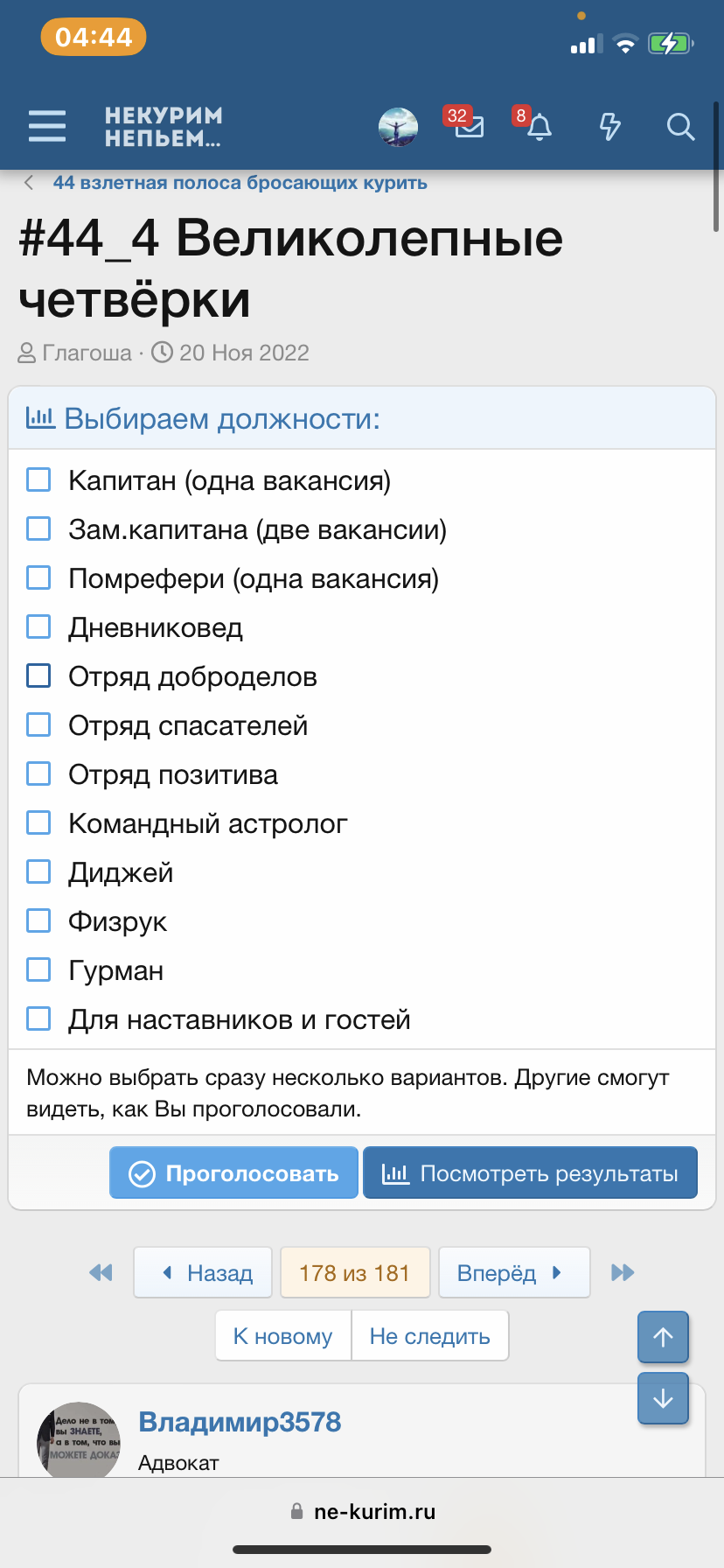The width and height of the screenshot is (724, 1568).
Task: Click Посмотреть результаты button
Action: 530,1172
